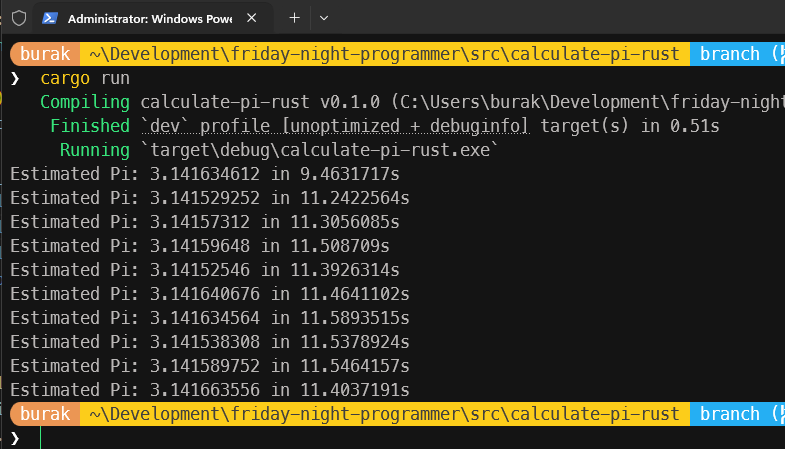This screenshot has height=449, width=785.
Task: Focus the empty command prompt input line
Action: pyautogui.click(x=300, y=437)
